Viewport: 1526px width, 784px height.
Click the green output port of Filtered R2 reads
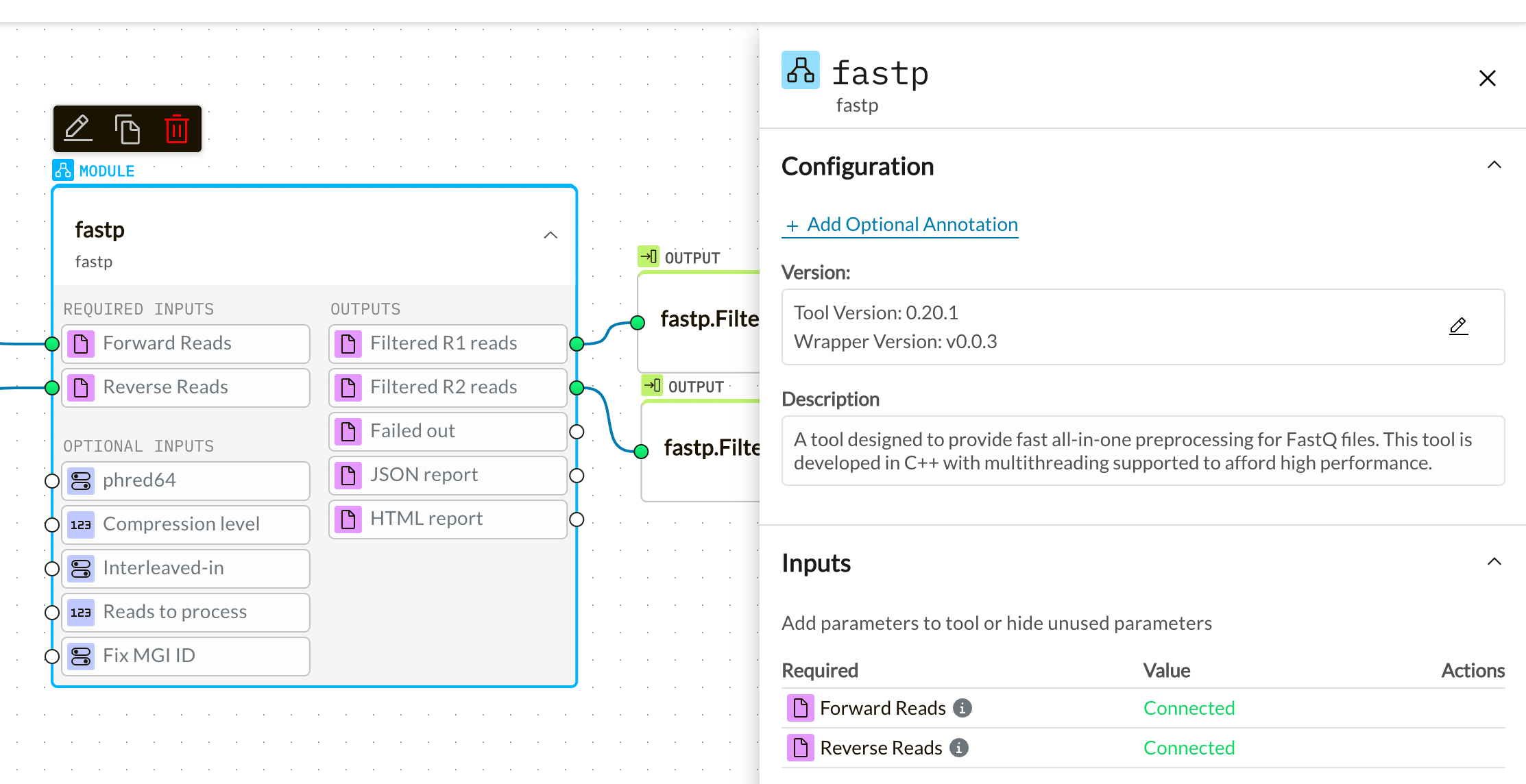pyautogui.click(x=578, y=387)
